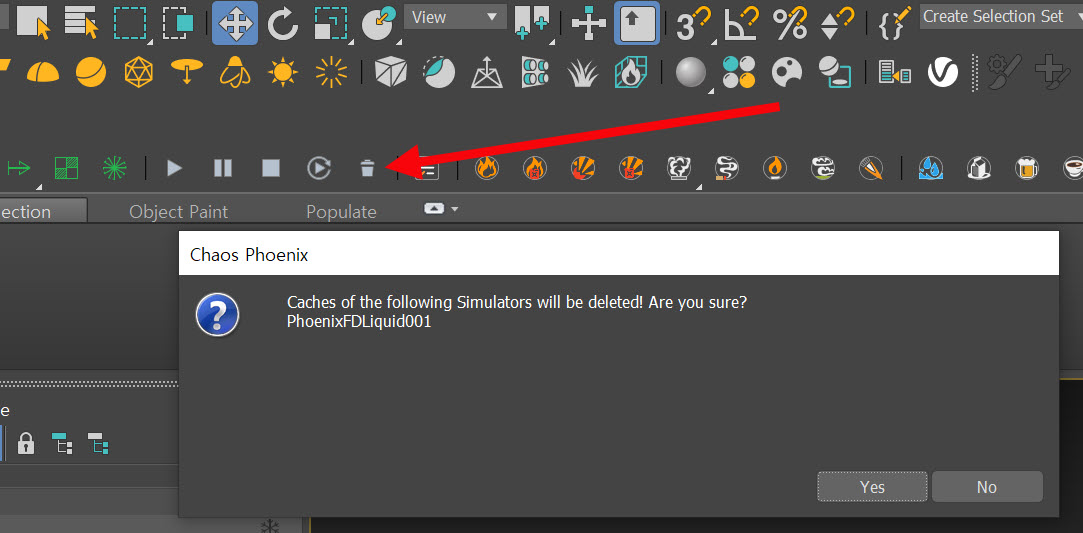Viewport: 1083px width, 533px height.
Task: Toggle Keyboard Shortcut Override button
Action: pos(637,23)
